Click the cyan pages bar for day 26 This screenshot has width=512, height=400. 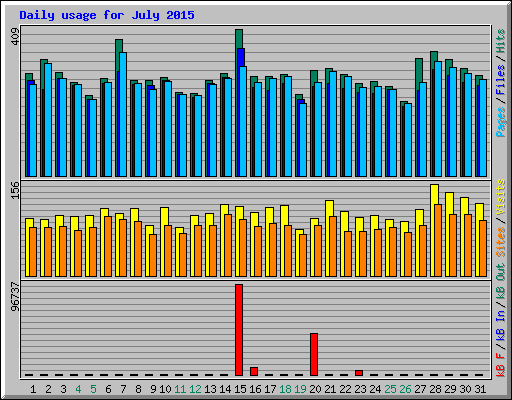tap(408, 140)
